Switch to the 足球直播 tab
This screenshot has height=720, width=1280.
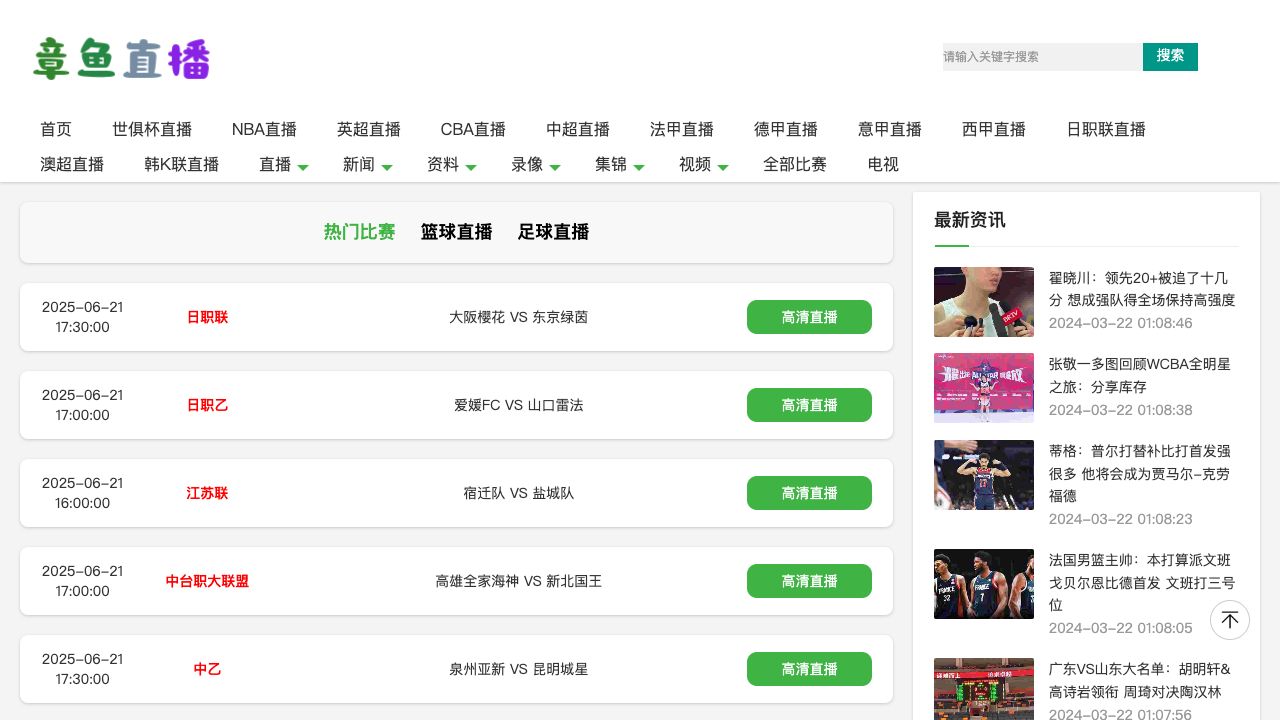click(x=553, y=232)
